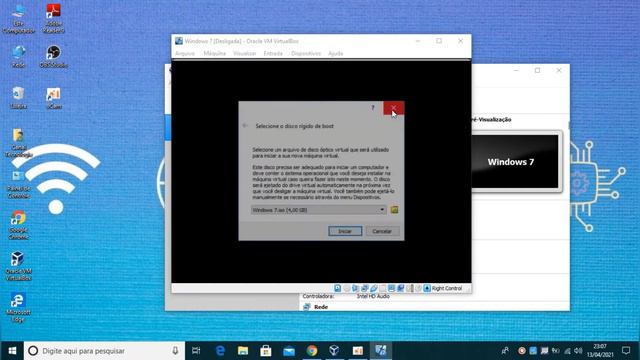This screenshot has width=640, height=360.
Task: Open the Lixeira recycle bin icon
Action: pyautogui.click(x=18, y=98)
